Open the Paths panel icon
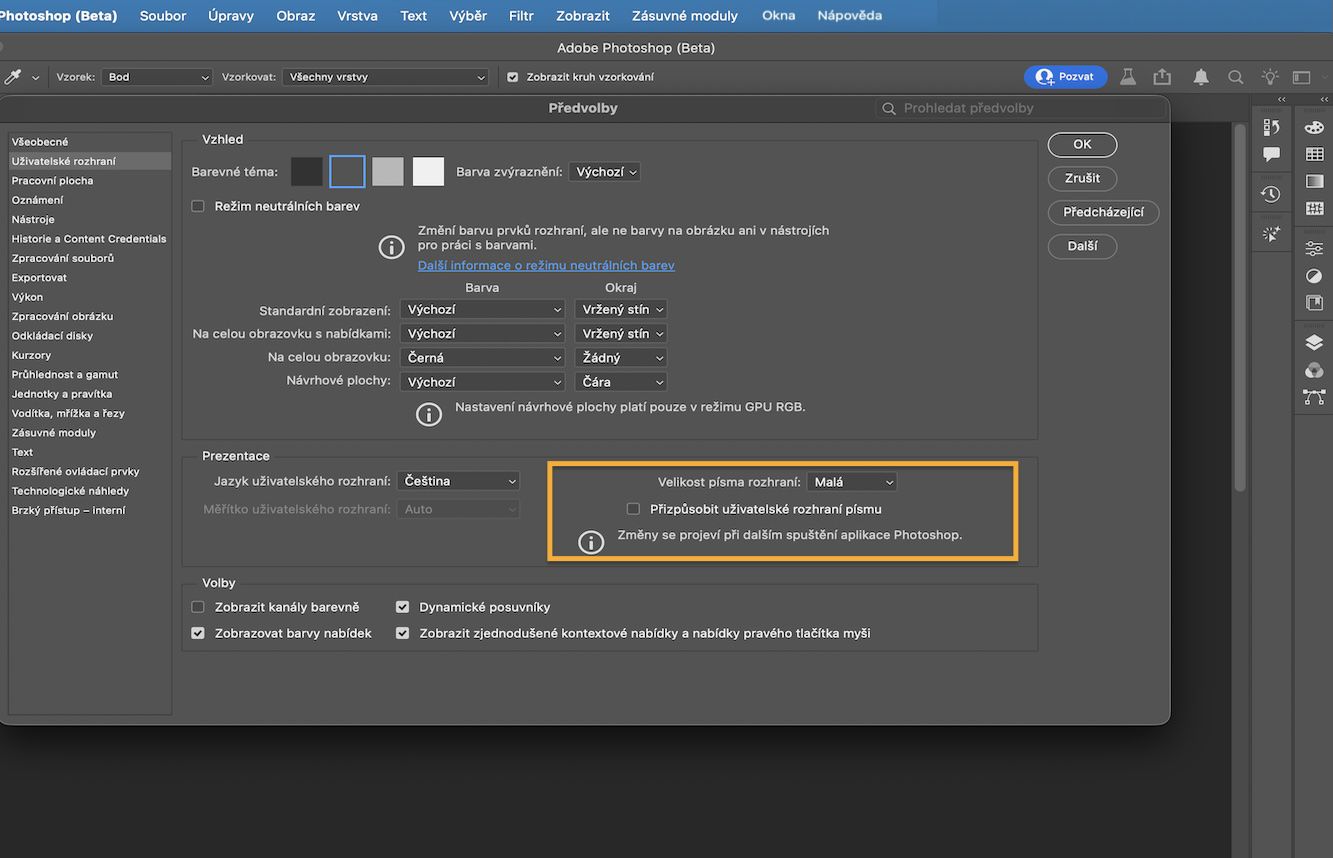Image resolution: width=1333 pixels, height=858 pixels. (x=1313, y=396)
